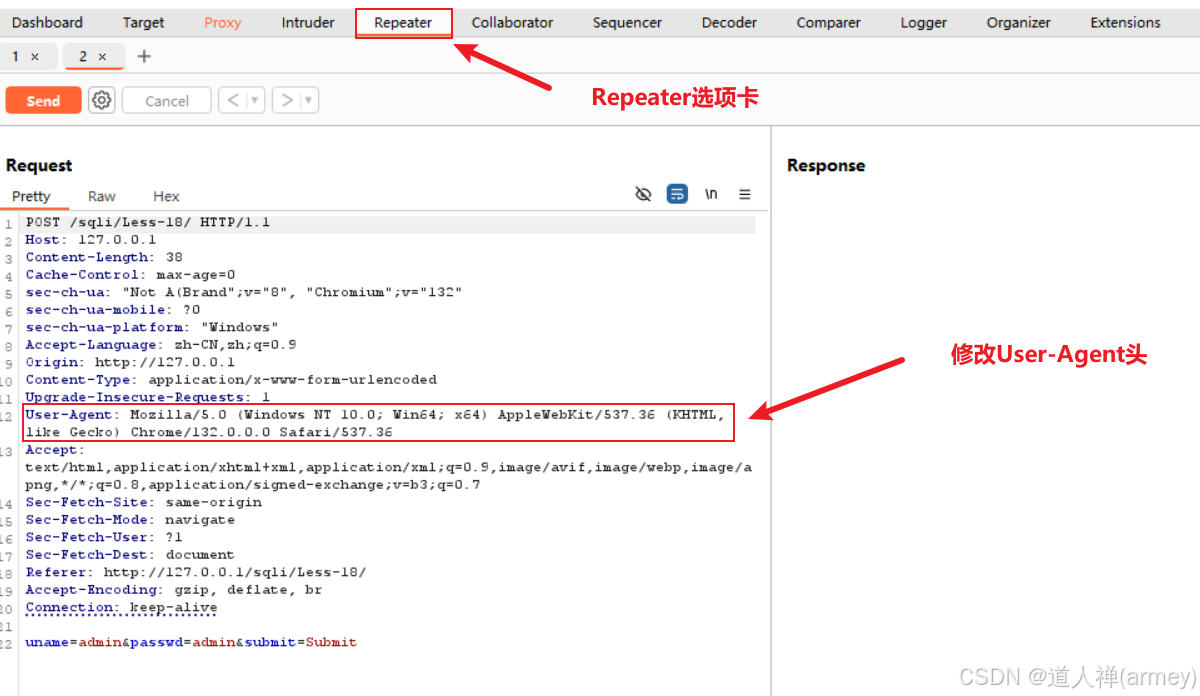The image size is (1200, 696).
Task: Select the Repeater tab
Action: point(403,23)
